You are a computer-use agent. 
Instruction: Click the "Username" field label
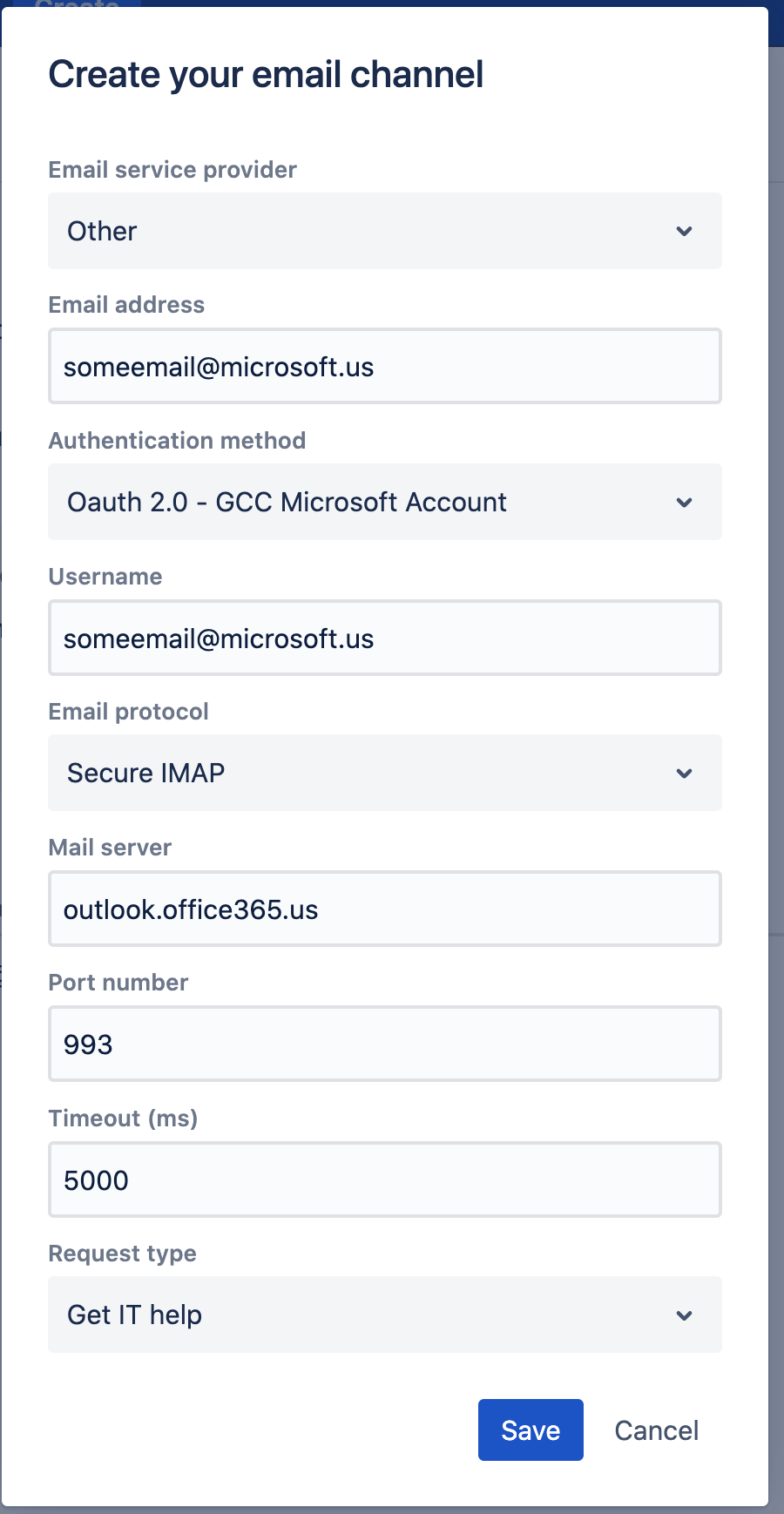[x=105, y=577]
